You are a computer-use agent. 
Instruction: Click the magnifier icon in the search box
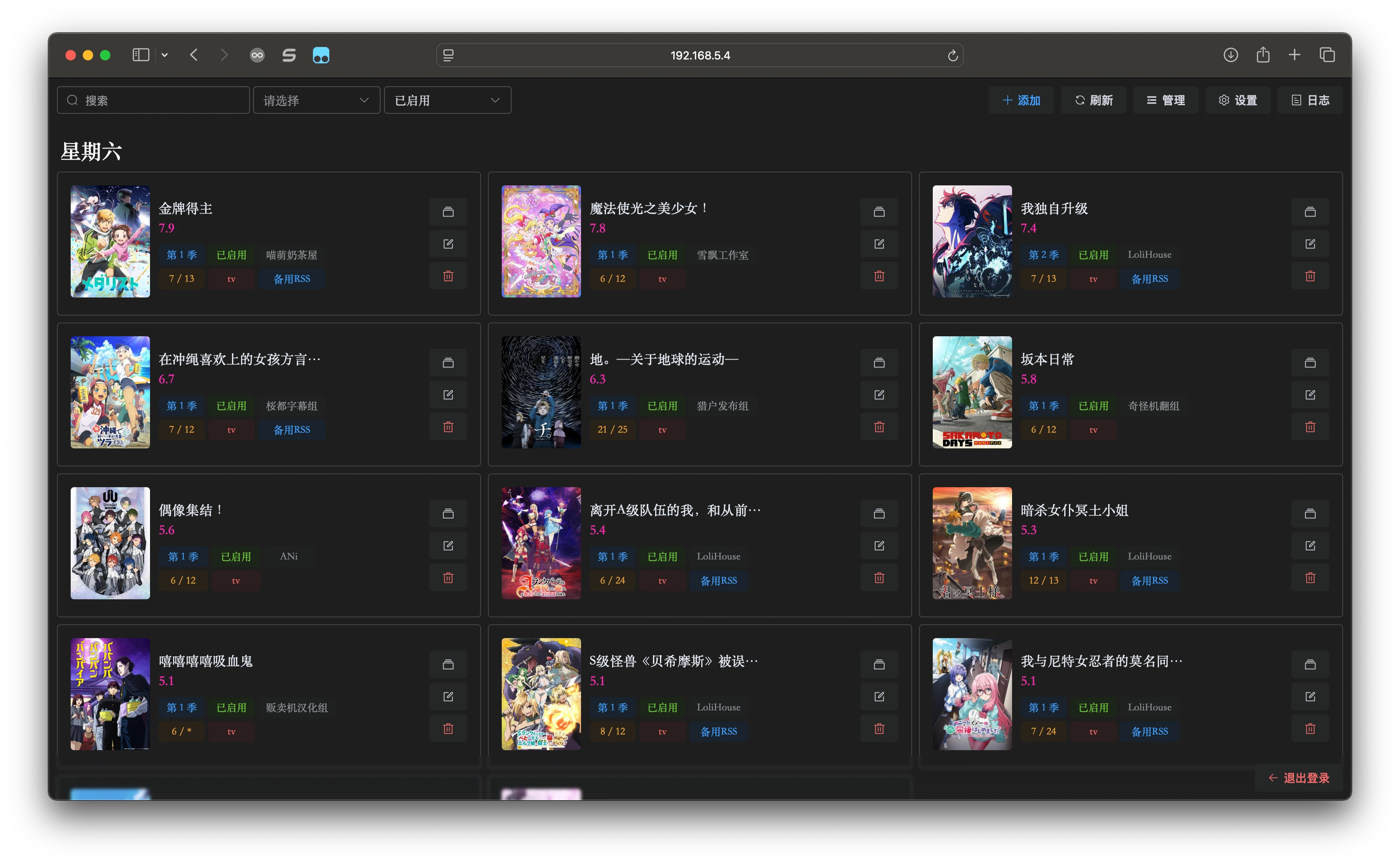point(72,100)
